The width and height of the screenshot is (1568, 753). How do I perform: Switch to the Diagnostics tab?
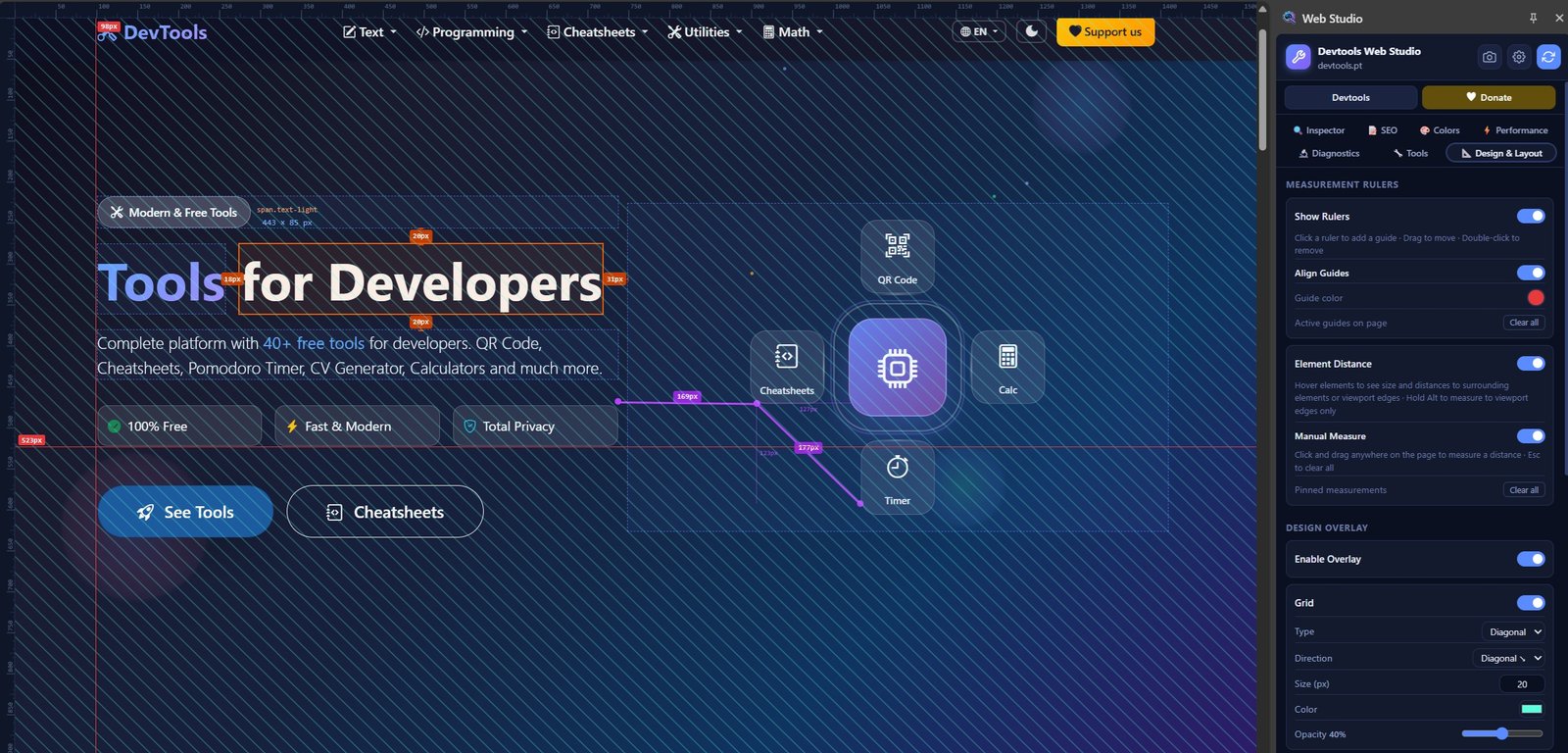pos(1329,153)
